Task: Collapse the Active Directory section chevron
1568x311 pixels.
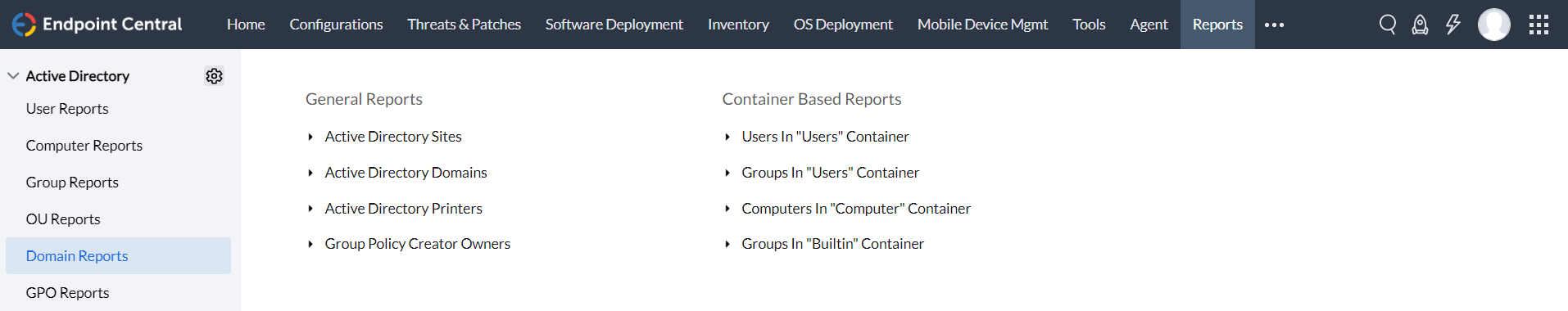Action: (x=13, y=76)
